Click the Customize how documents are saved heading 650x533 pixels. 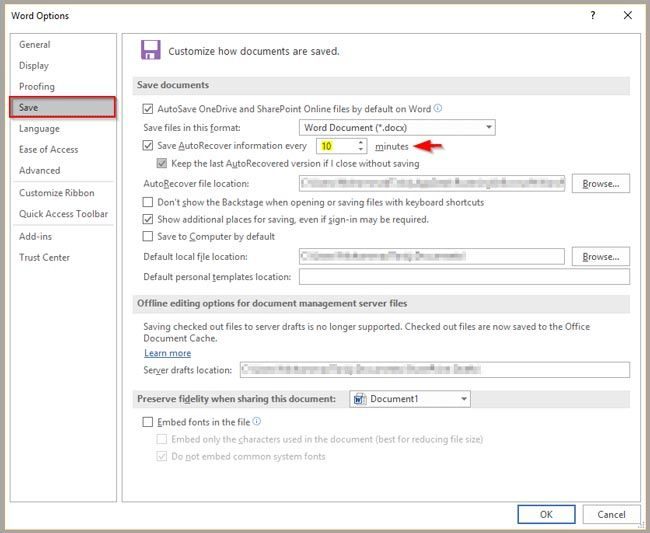point(254,51)
